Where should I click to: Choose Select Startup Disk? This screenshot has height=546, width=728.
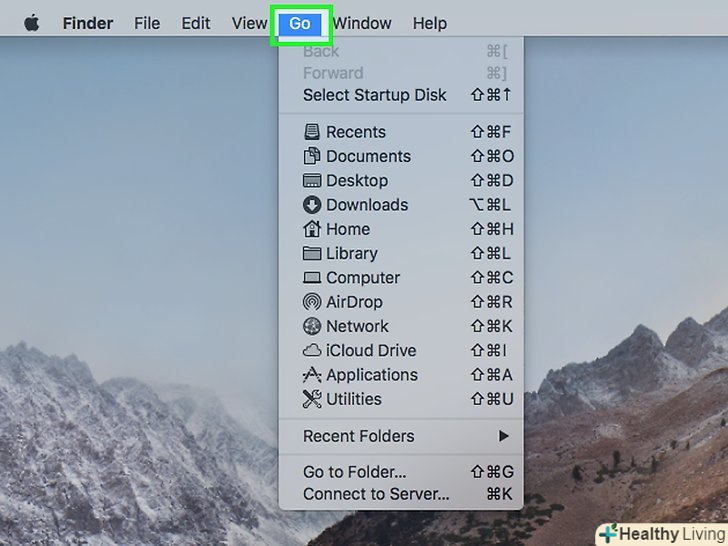pos(401,95)
